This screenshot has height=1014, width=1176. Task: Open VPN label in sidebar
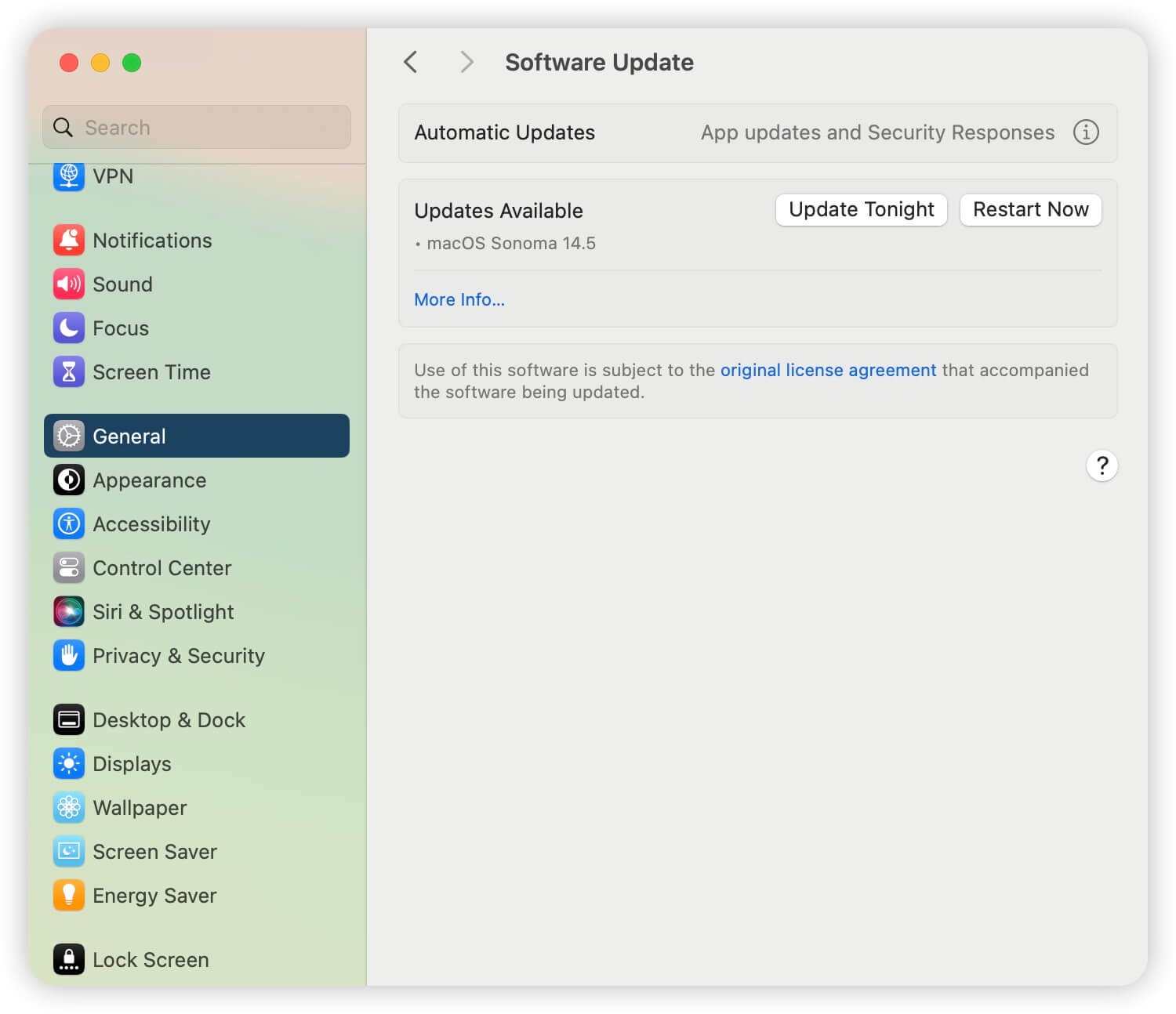coord(114,176)
